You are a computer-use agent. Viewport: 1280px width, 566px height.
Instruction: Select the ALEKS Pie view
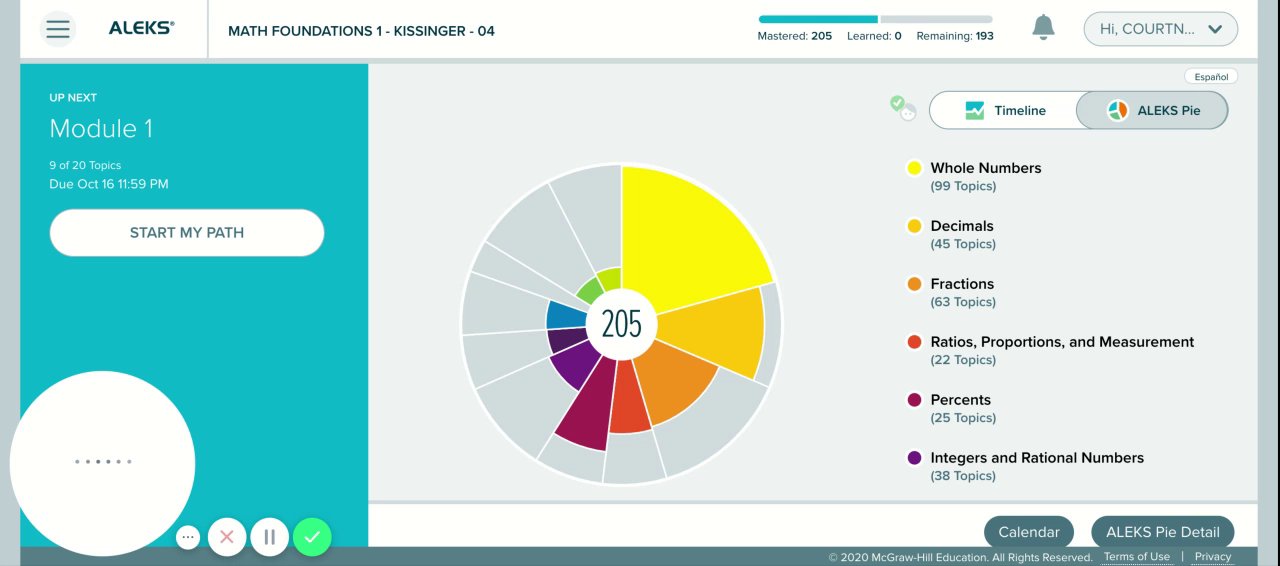click(1152, 110)
